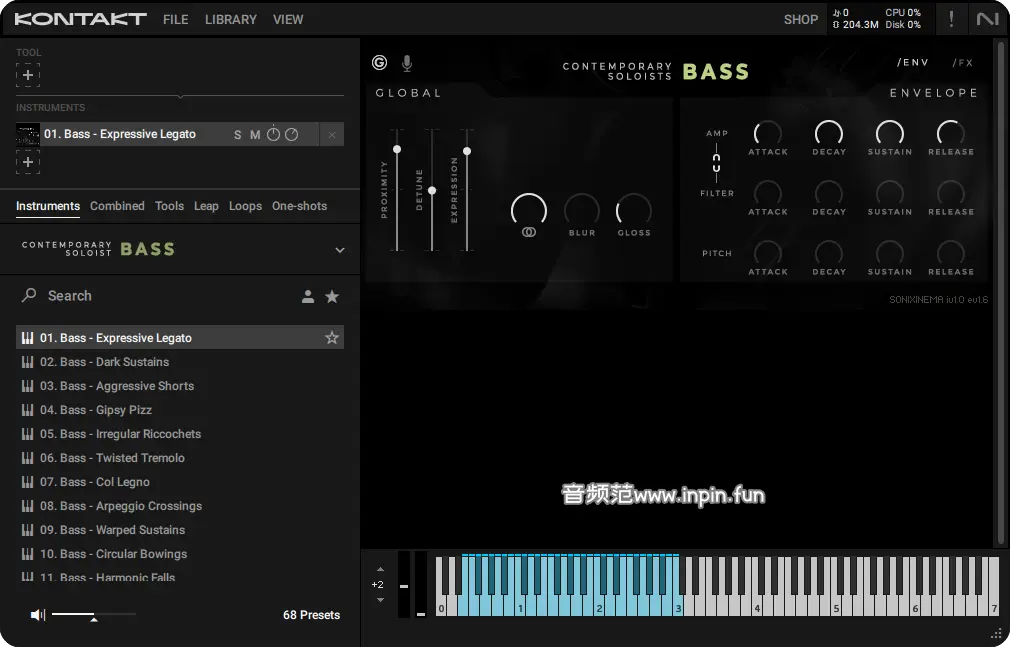Click the Native Instruments logo icon

point(987,19)
